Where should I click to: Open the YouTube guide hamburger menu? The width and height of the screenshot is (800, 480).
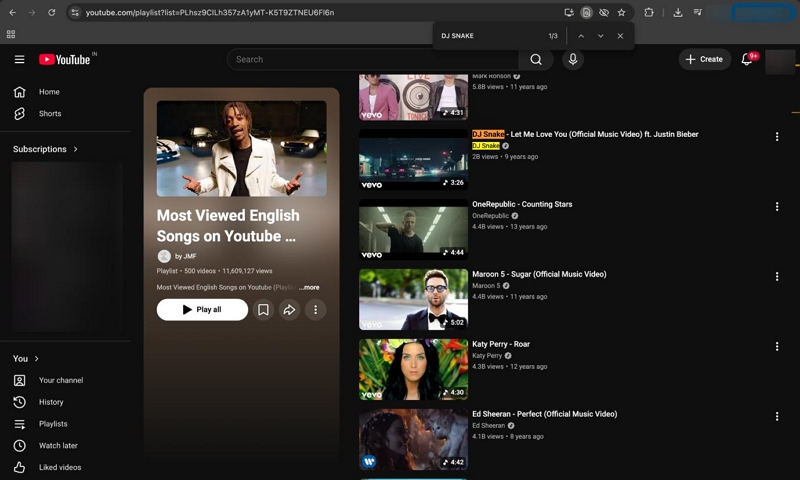19,59
